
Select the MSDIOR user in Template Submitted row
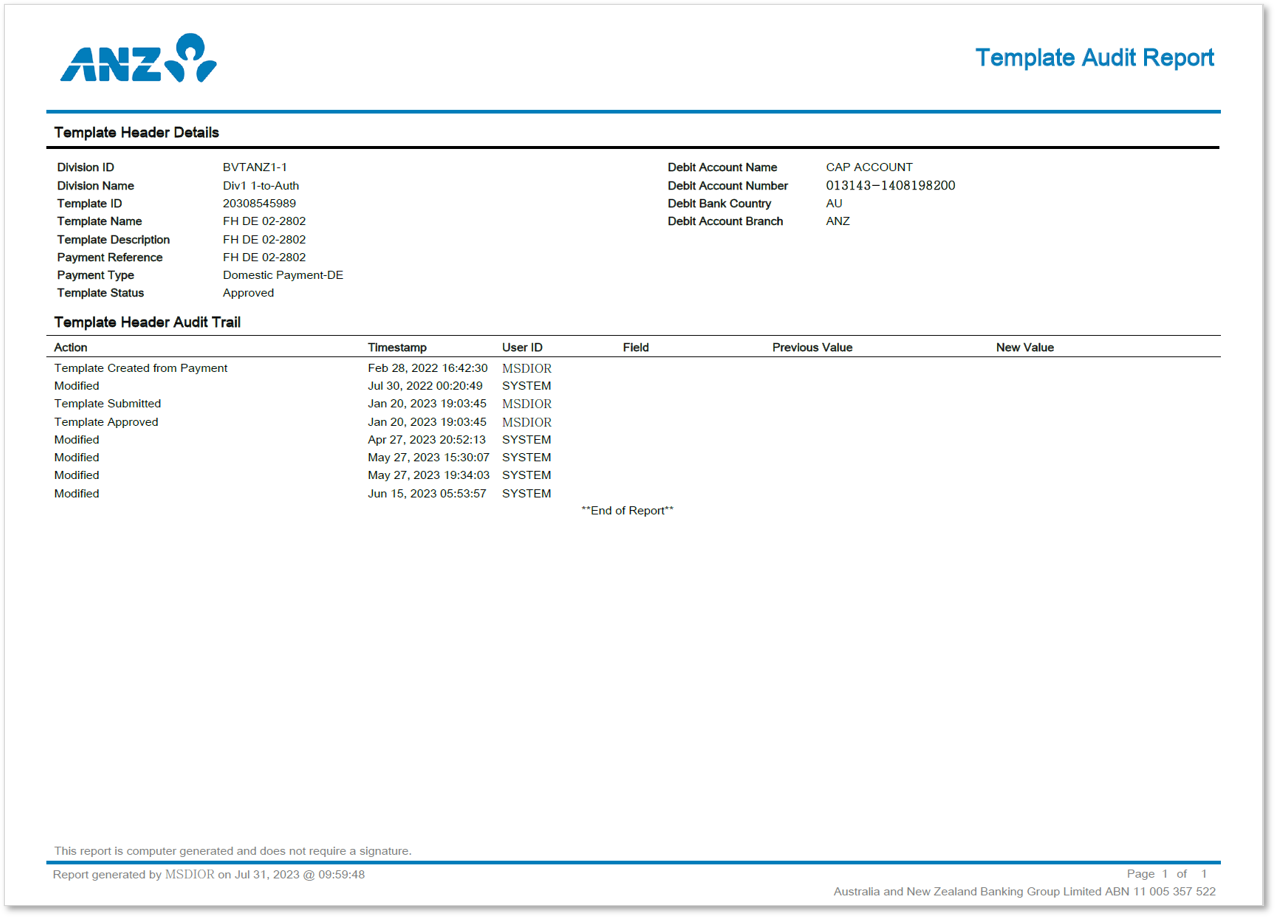coord(527,403)
